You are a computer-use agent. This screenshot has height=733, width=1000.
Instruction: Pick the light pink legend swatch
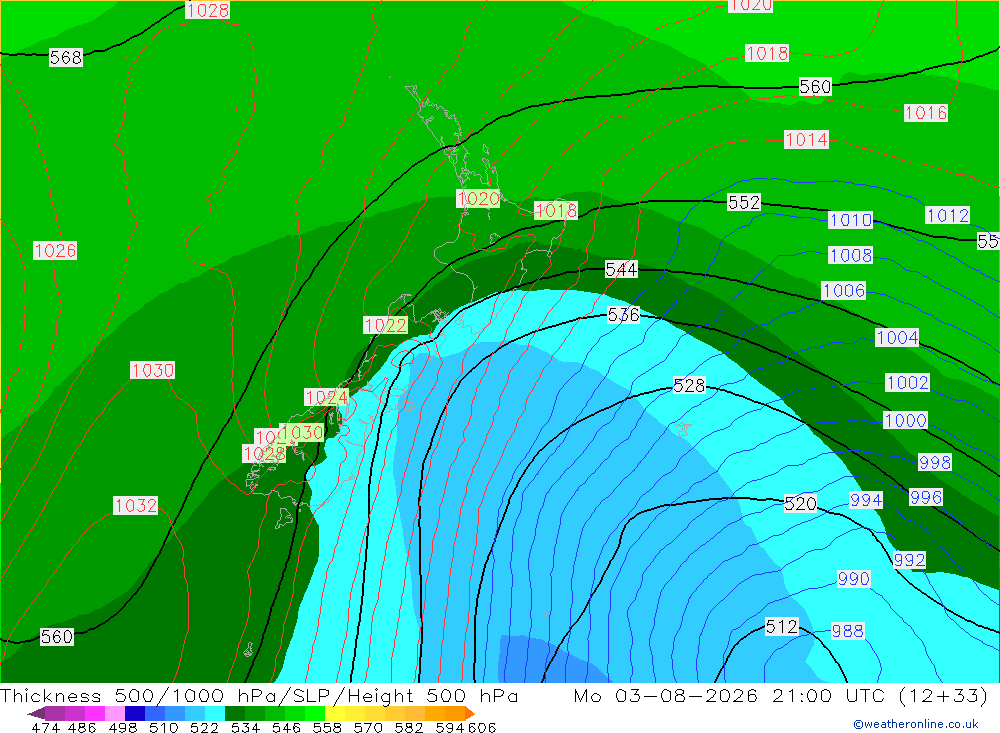pyautogui.click(x=115, y=713)
